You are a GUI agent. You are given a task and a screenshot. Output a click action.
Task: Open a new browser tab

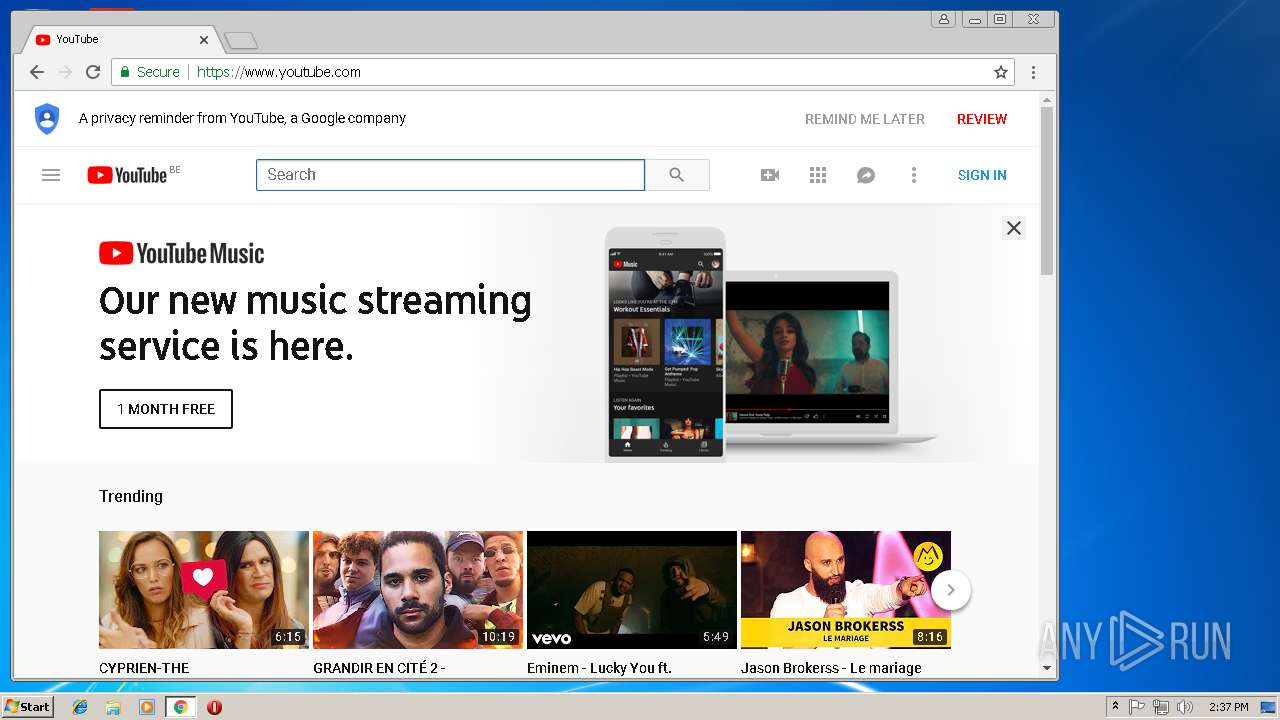click(x=241, y=41)
